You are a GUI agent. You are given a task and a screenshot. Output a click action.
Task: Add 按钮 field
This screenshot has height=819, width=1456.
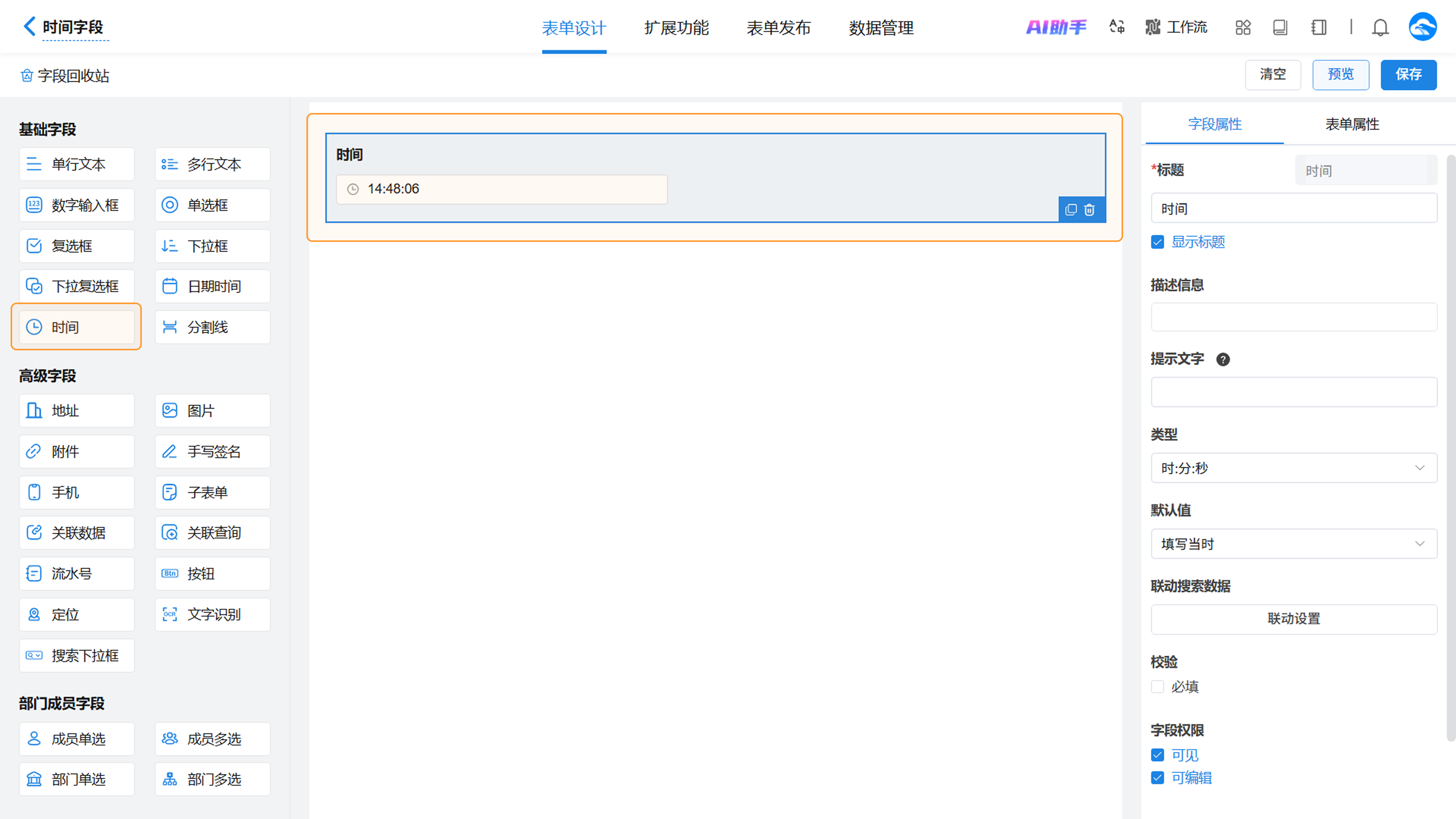[x=212, y=574]
